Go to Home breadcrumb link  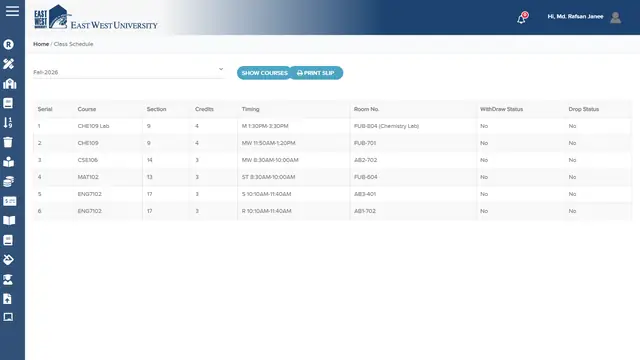[41, 44]
